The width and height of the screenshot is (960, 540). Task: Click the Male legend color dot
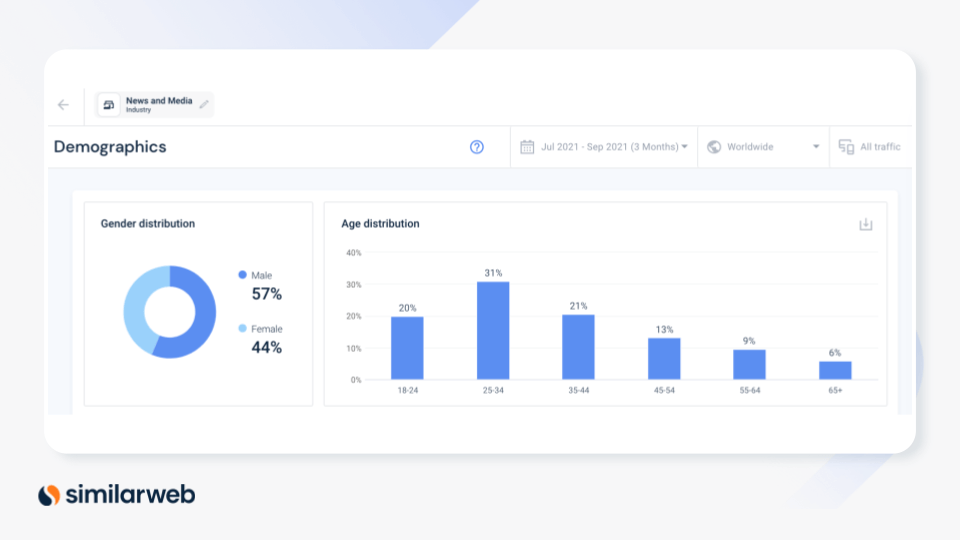(242, 275)
